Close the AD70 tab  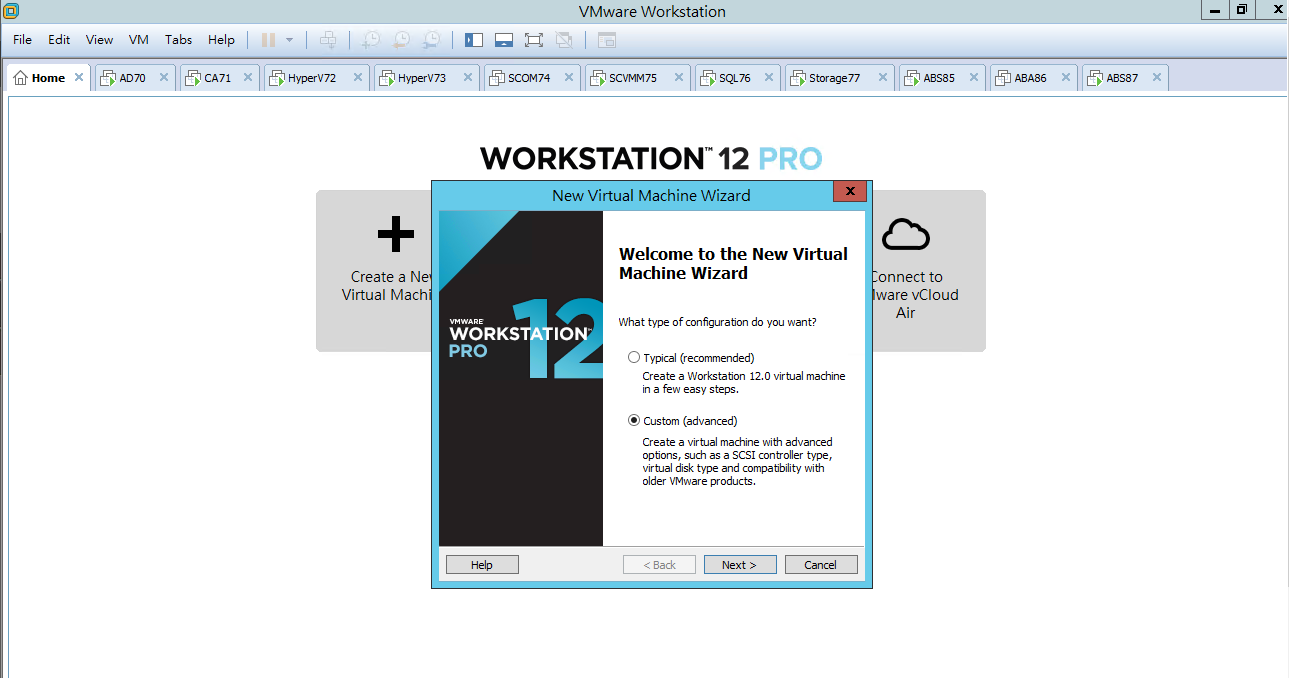coord(164,77)
